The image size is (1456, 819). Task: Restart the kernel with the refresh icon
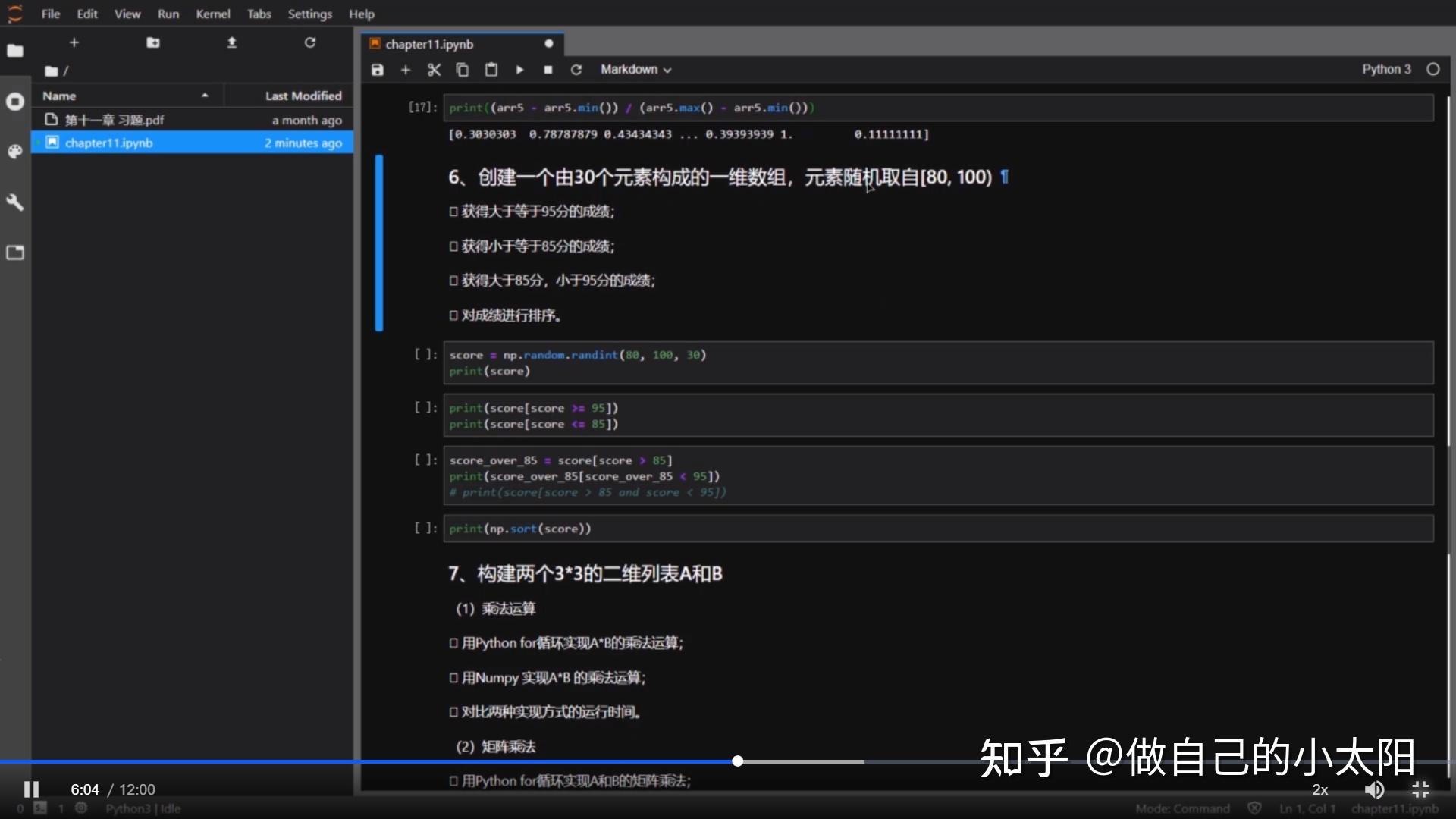576,70
